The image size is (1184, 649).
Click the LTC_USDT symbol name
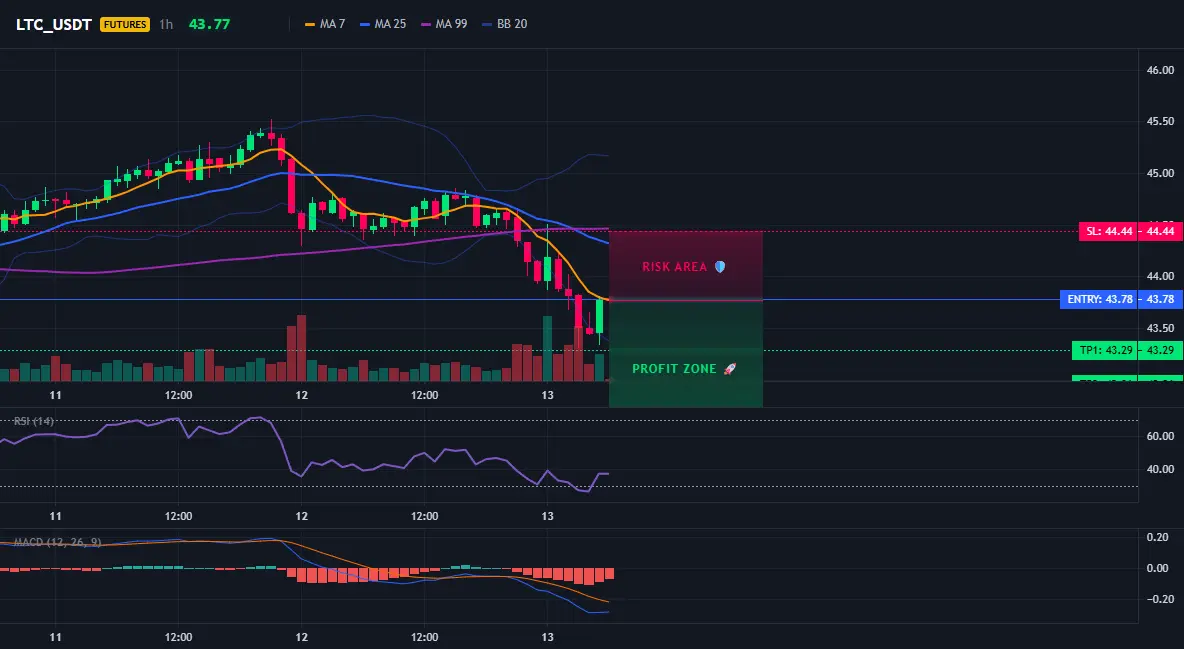(54, 24)
